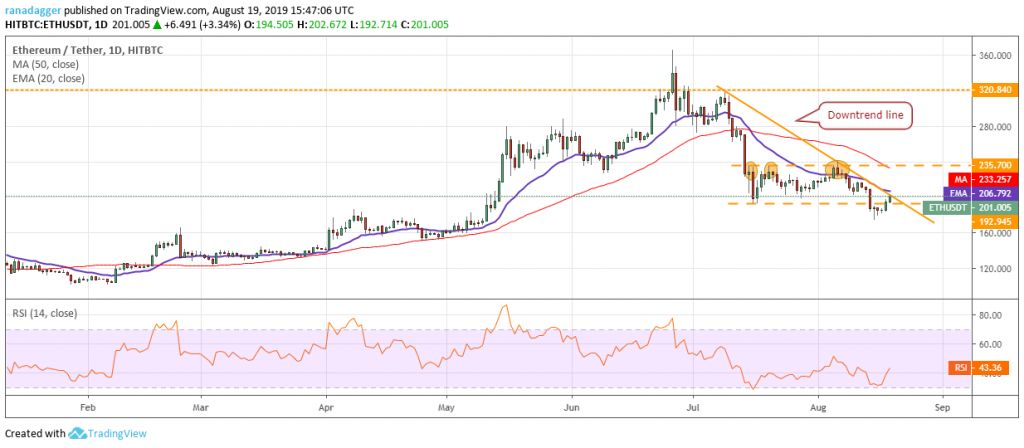The width and height of the screenshot is (1024, 448).
Task: Select the Apr label on time axis
Action: coord(326,408)
